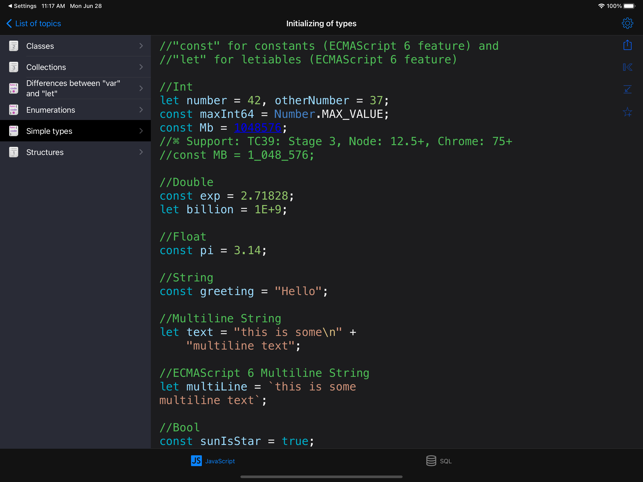Tap the Structures document icon
643x482 pixels.
coord(14,152)
